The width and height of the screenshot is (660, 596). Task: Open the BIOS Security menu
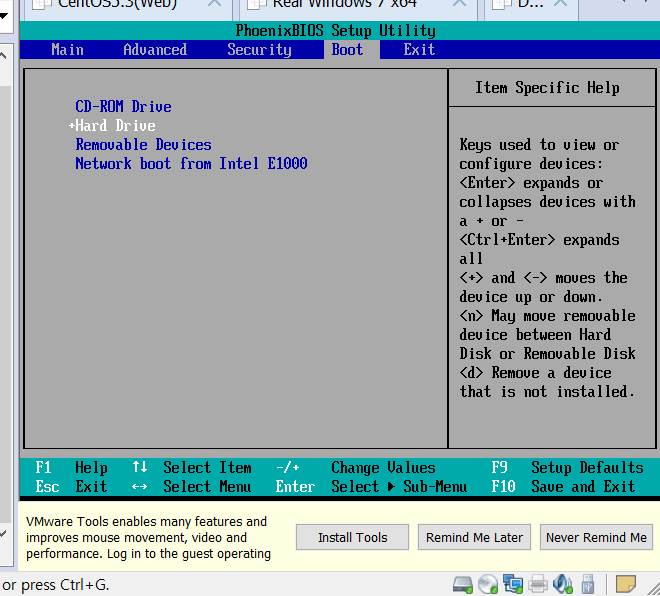pyautogui.click(x=259, y=50)
